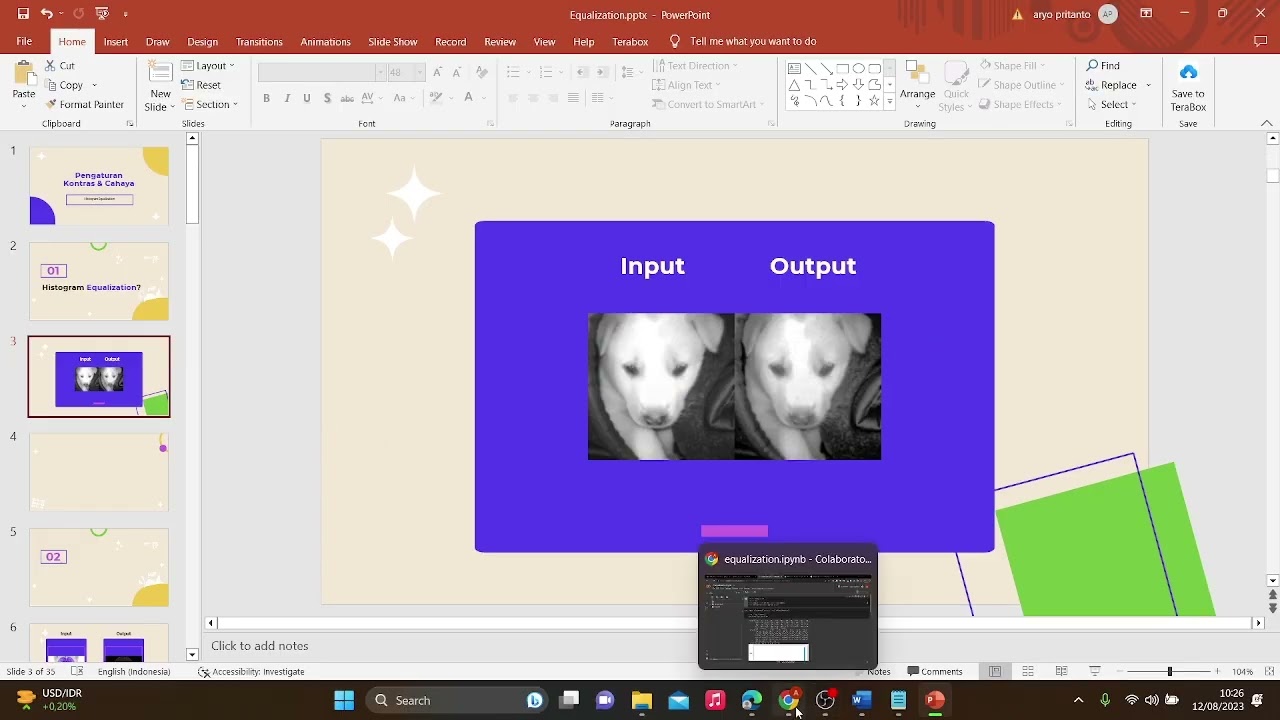Reset the slide layout

(x=201, y=85)
